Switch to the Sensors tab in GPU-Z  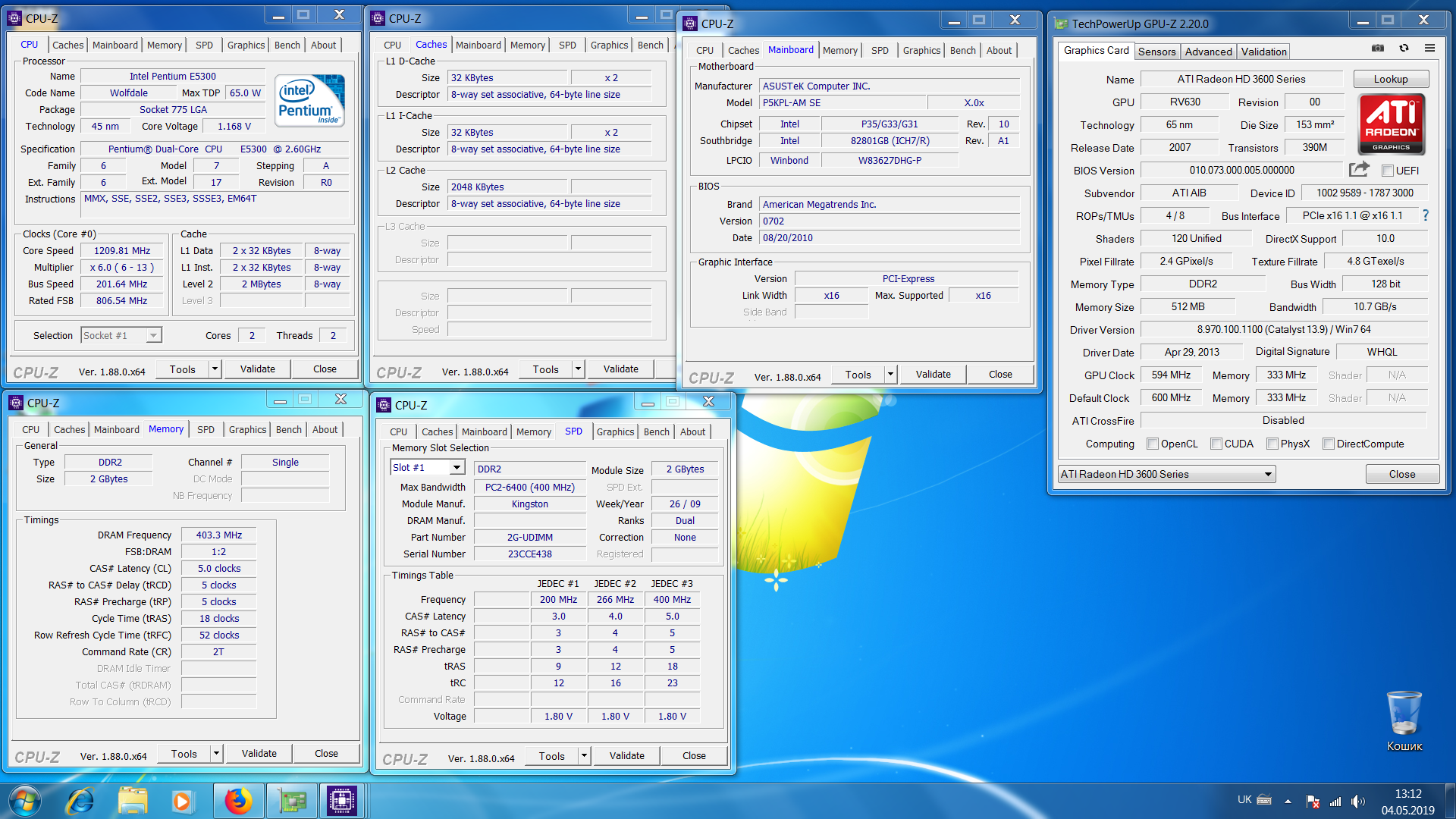pyautogui.click(x=1156, y=52)
